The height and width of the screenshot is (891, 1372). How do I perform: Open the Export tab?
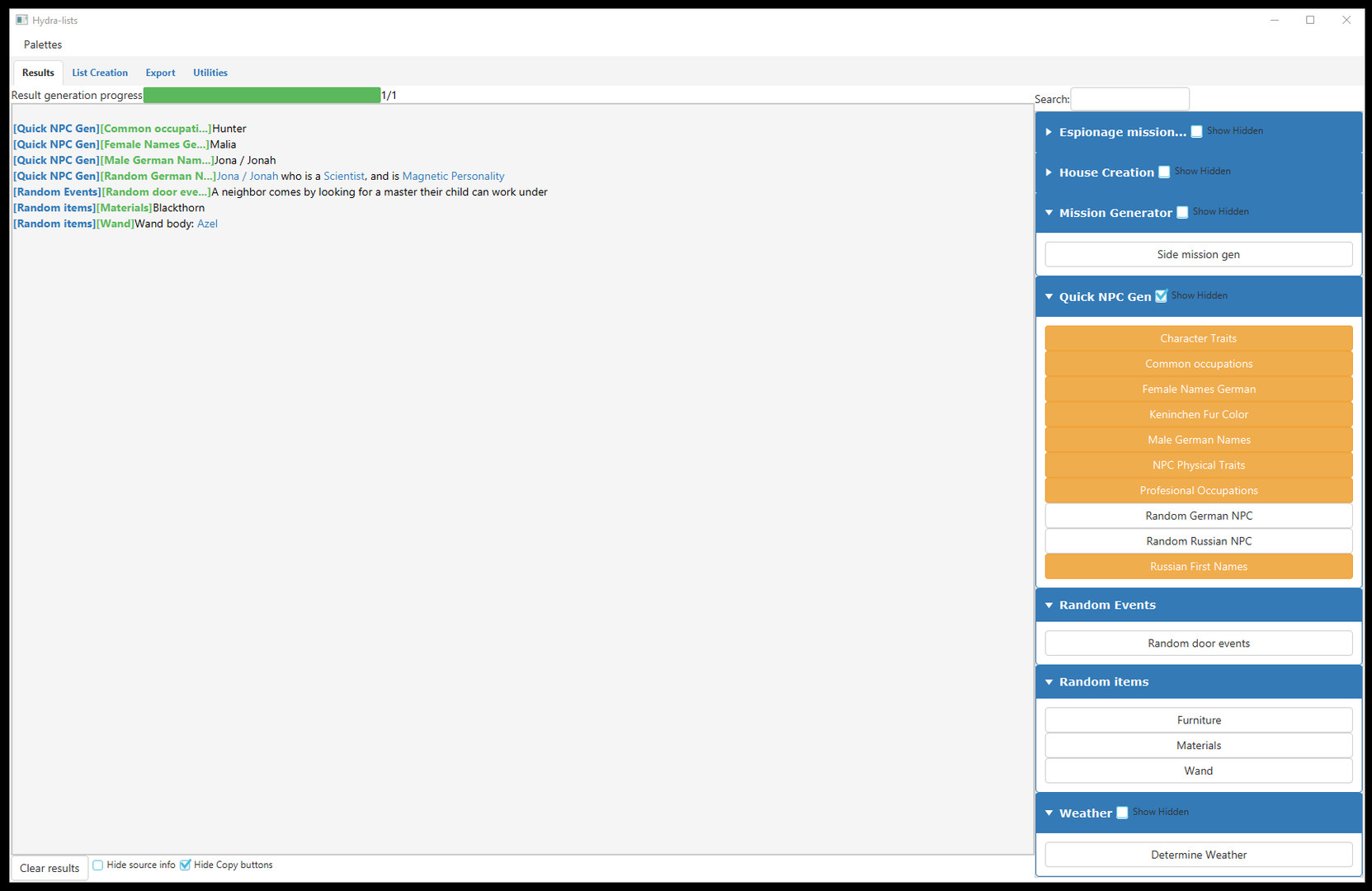(160, 73)
